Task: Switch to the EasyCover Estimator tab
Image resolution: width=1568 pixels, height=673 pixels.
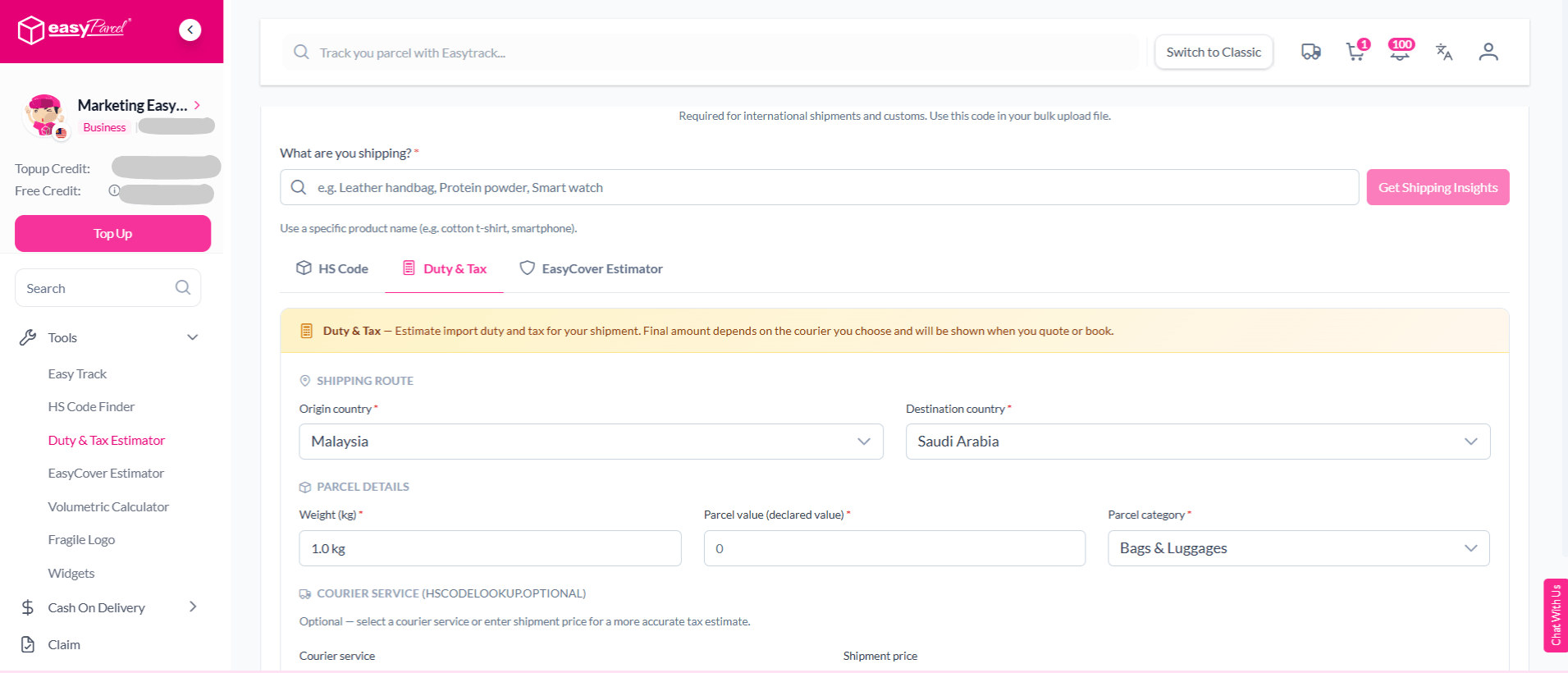Action: (x=591, y=268)
